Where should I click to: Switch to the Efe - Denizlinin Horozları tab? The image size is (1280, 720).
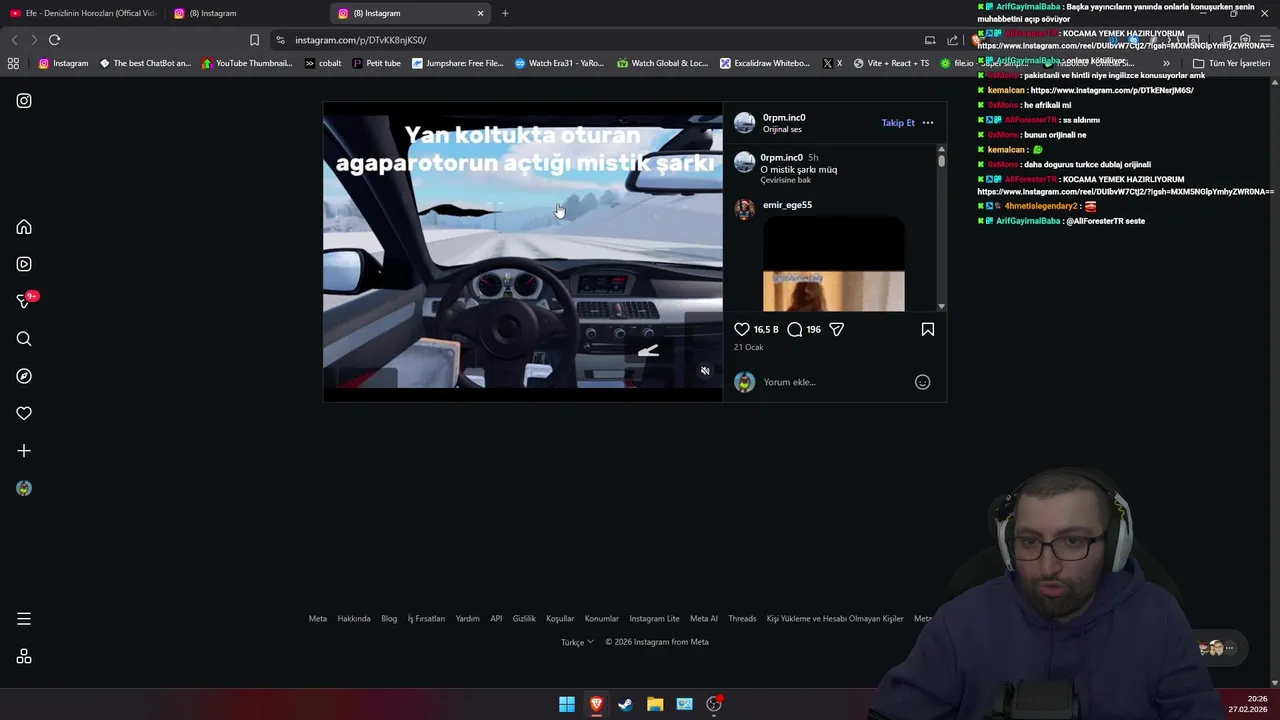pyautogui.click(x=83, y=13)
